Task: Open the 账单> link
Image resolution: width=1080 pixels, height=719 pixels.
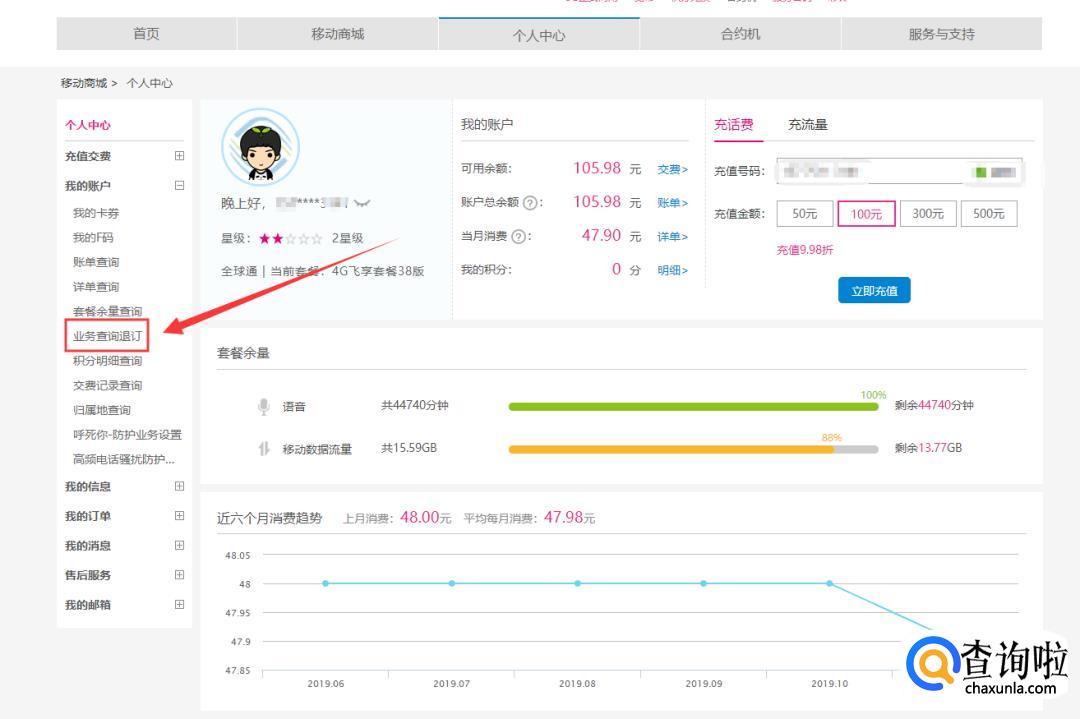Action: [672, 202]
